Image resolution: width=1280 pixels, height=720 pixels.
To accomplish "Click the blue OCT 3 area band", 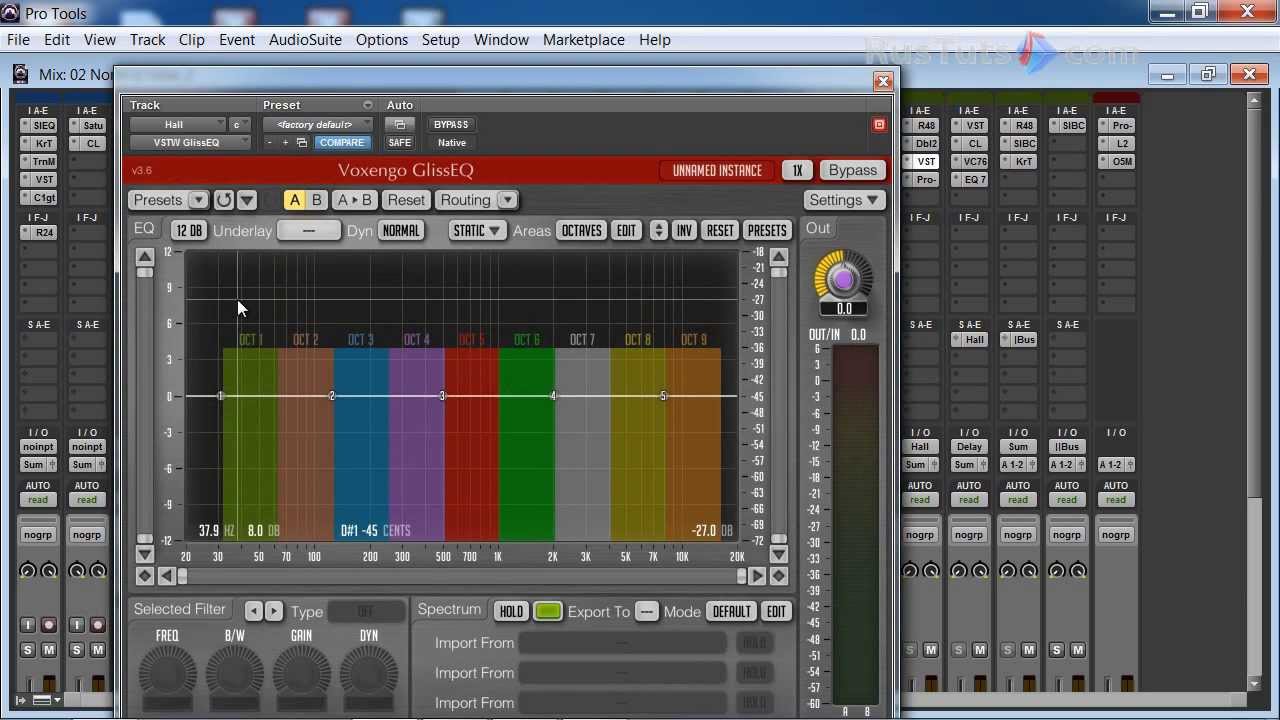I will [361, 444].
